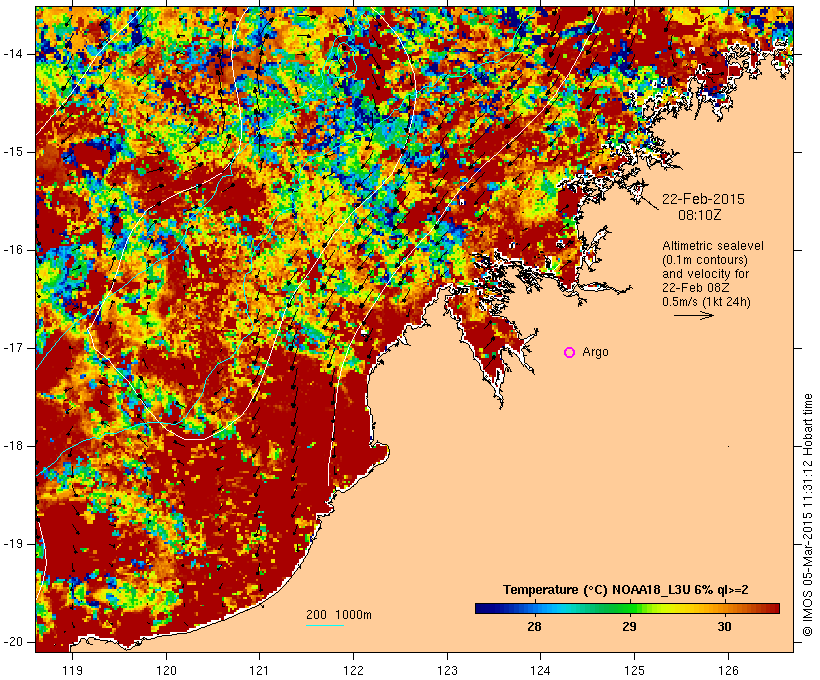Click the -15 latitude axis label
The height and width of the screenshot is (680, 820).
point(12,152)
